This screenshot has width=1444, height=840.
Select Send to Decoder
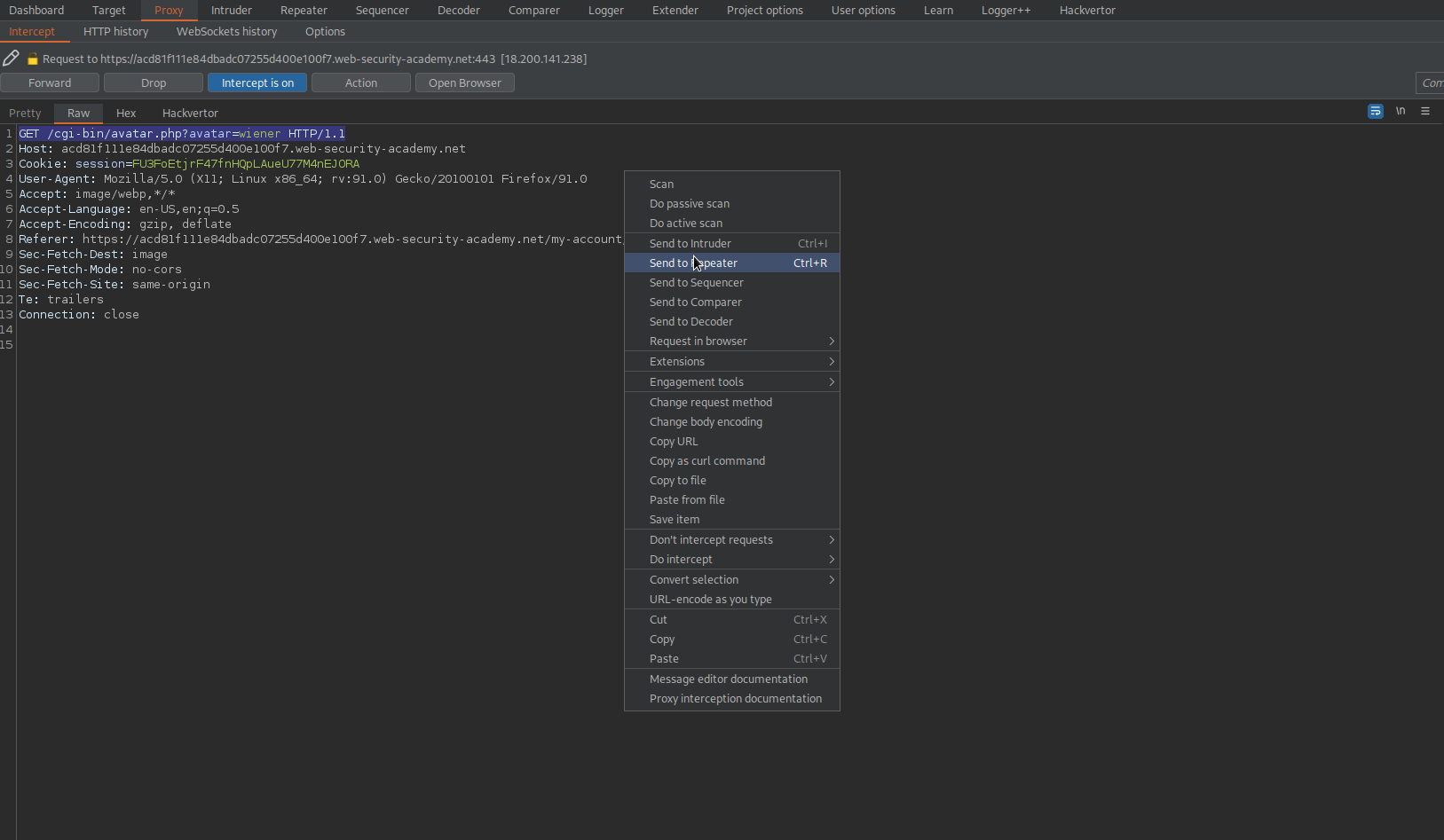point(732,321)
